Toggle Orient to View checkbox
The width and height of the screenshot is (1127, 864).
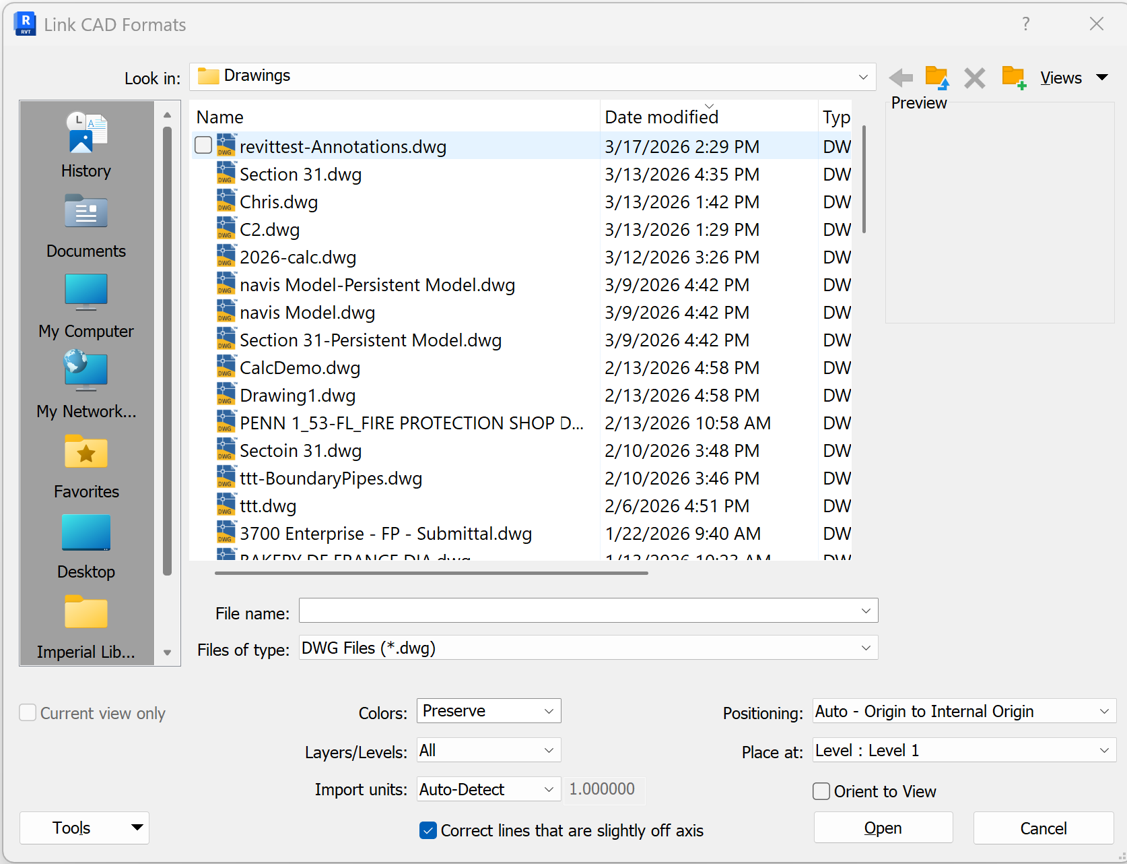tap(821, 791)
